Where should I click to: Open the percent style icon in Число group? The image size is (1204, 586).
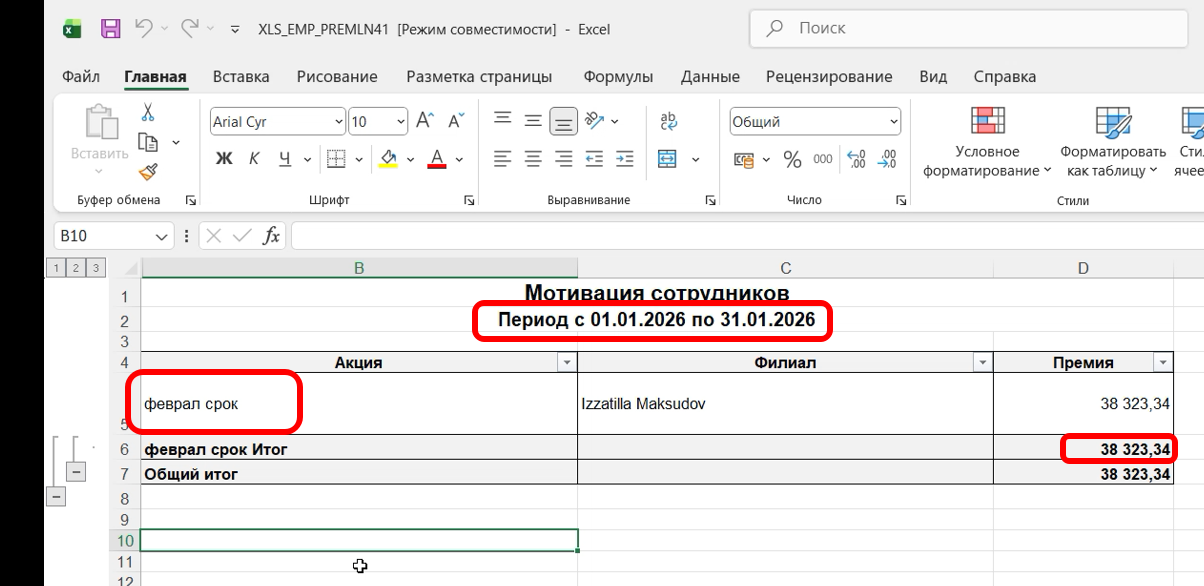(x=792, y=159)
